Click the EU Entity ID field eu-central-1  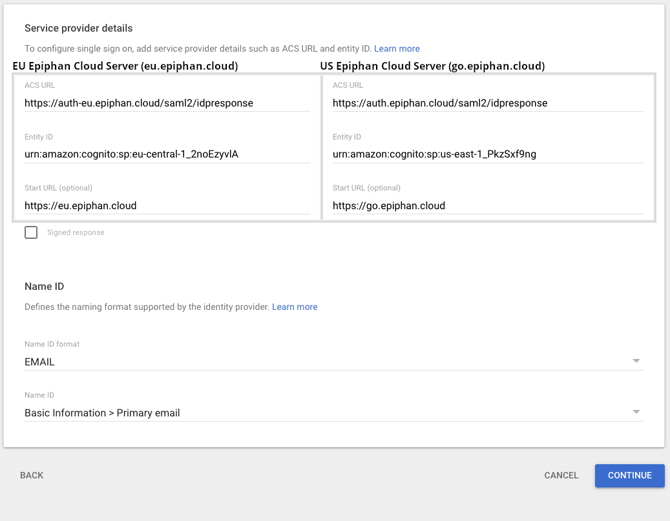167,154
